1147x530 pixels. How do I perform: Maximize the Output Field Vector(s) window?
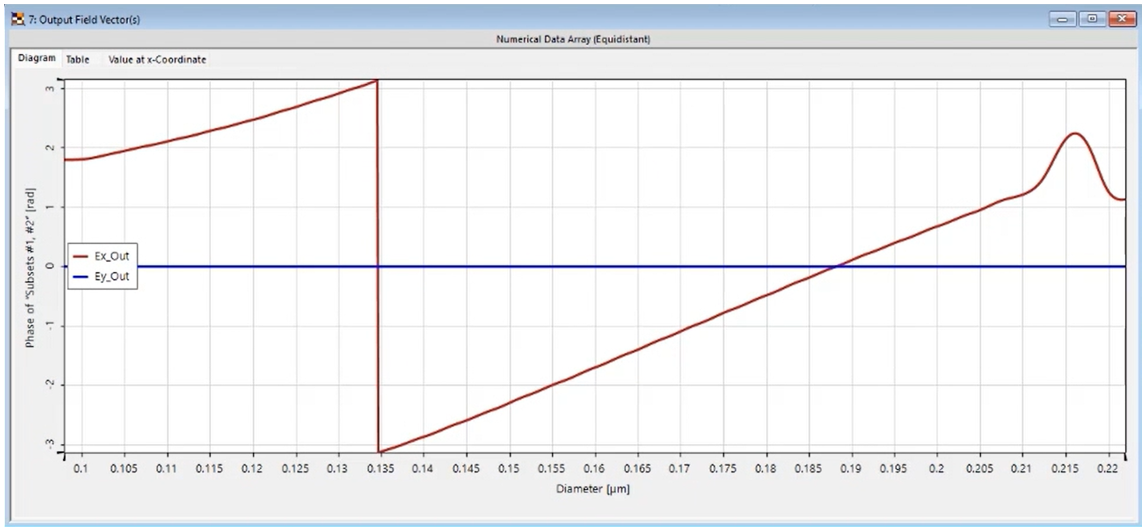(1092, 18)
